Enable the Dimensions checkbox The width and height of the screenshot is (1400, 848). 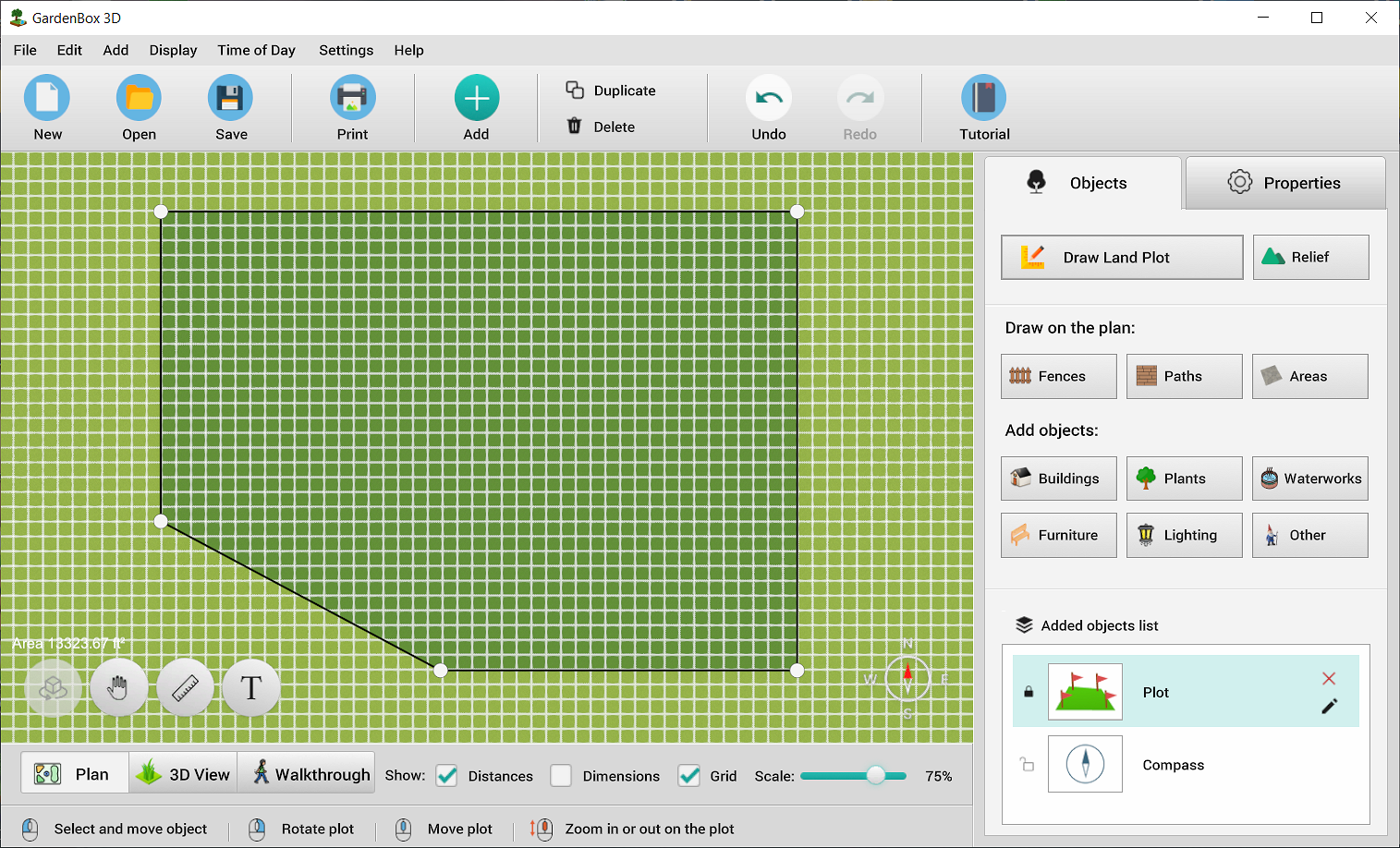[561, 776]
